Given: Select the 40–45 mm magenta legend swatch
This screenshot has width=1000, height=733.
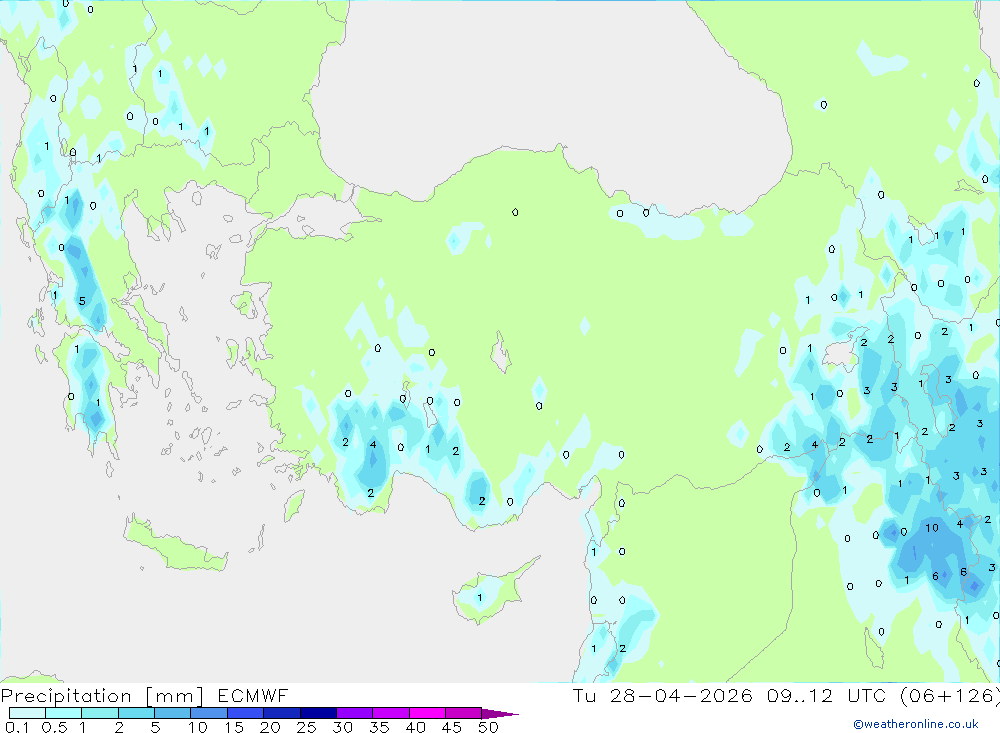Looking at the screenshot, I should [427, 713].
